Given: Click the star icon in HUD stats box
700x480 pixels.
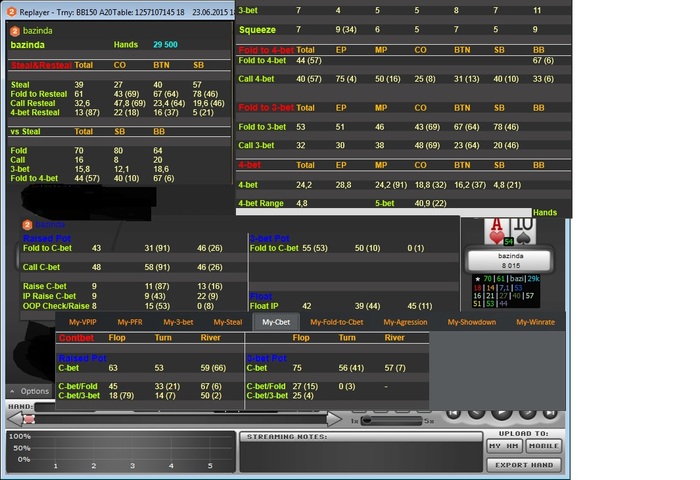Looking at the screenshot, I should click(477, 279).
